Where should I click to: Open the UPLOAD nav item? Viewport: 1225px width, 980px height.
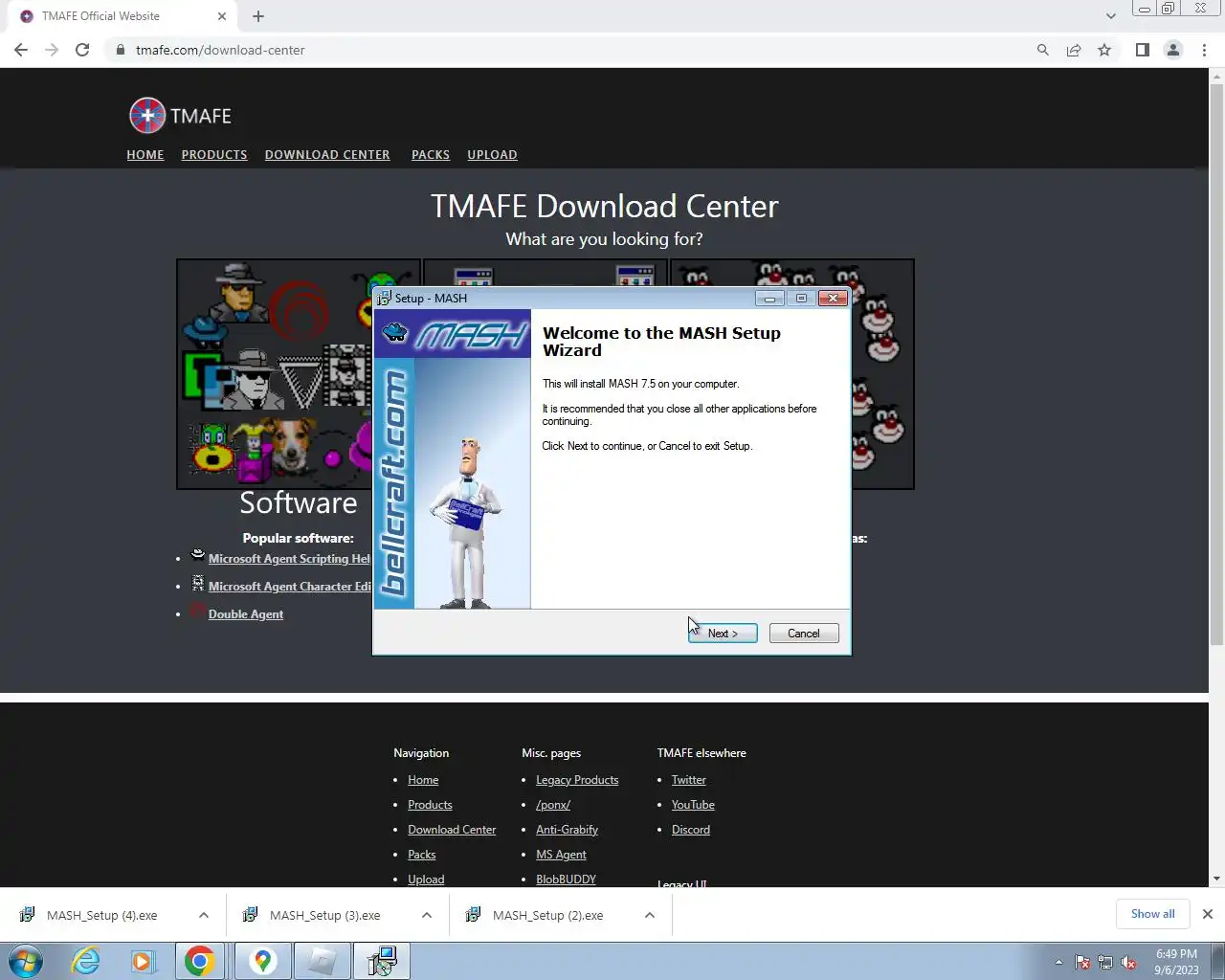point(492,154)
